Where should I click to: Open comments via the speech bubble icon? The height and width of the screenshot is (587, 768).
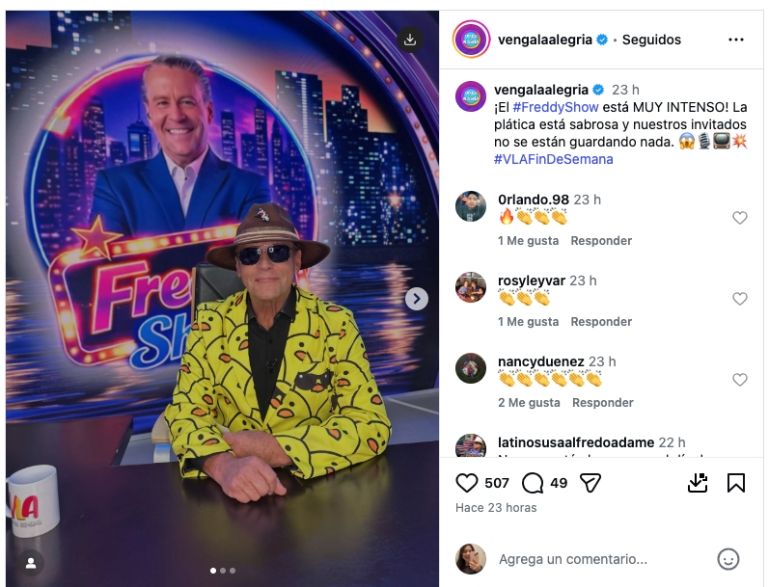pyautogui.click(x=532, y=483)
